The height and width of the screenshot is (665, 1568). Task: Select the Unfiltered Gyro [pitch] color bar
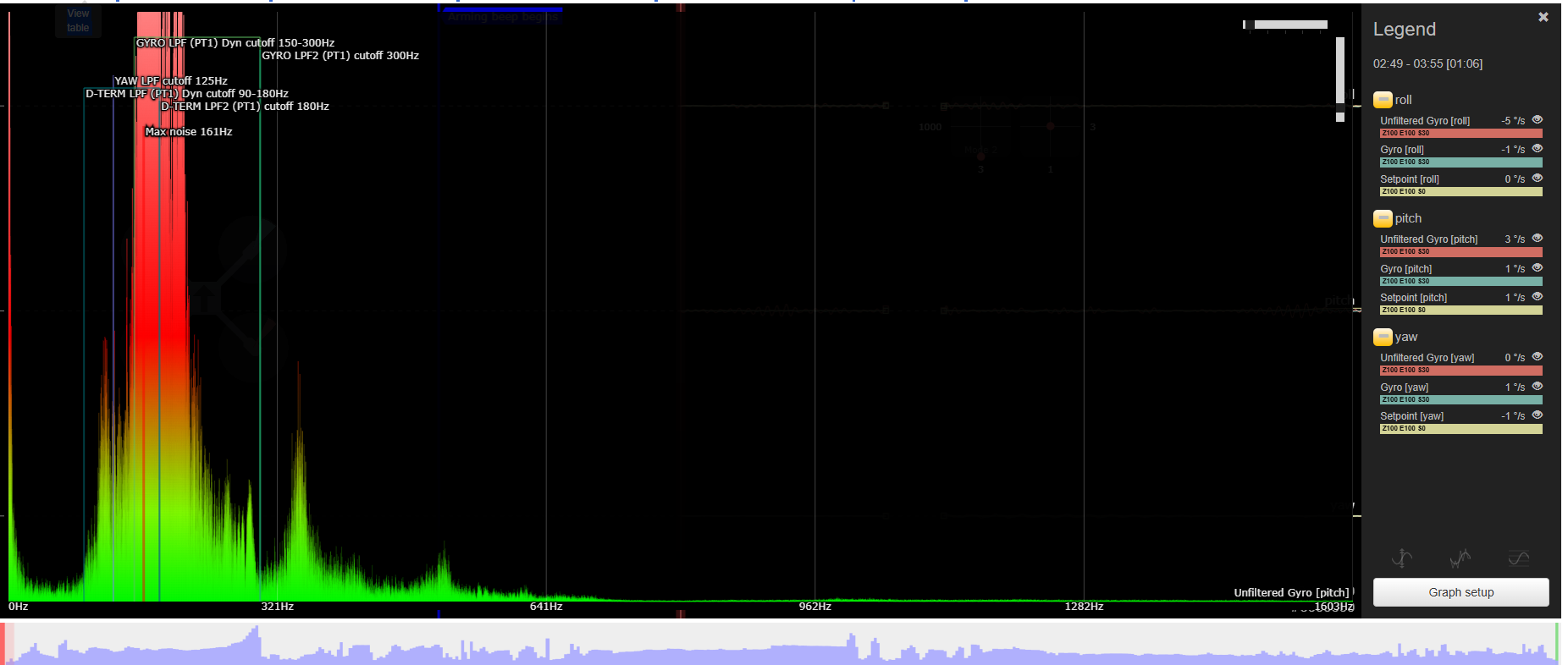tap(1460, 252)
